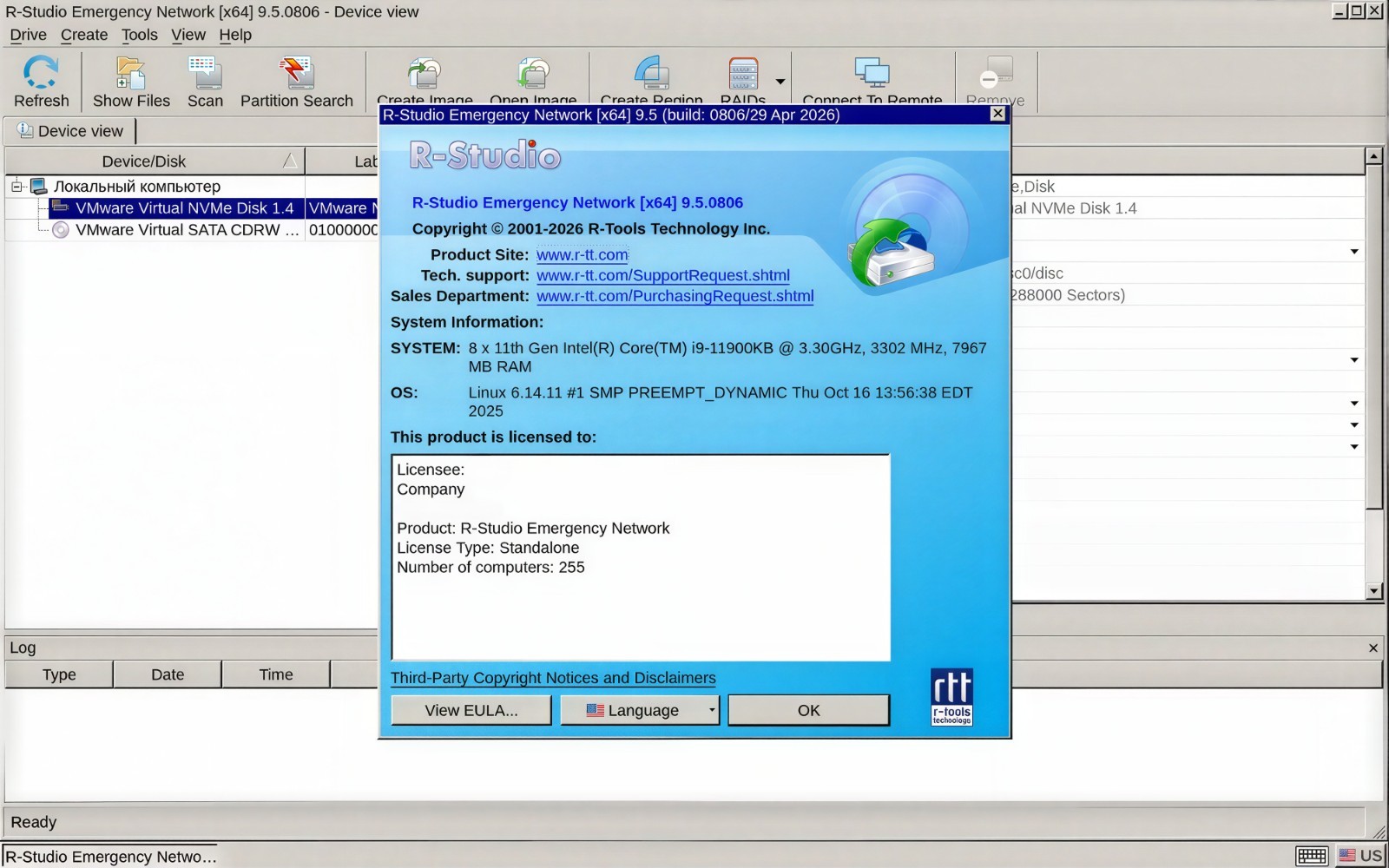Click the Device/Disk column sort arrow
This screenshot has width=1389, height=868.
pyautogui.click(x=290, y=161)
